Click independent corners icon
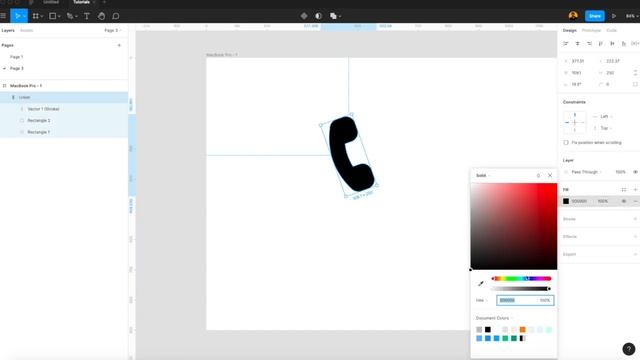 (x=636, y=84)
